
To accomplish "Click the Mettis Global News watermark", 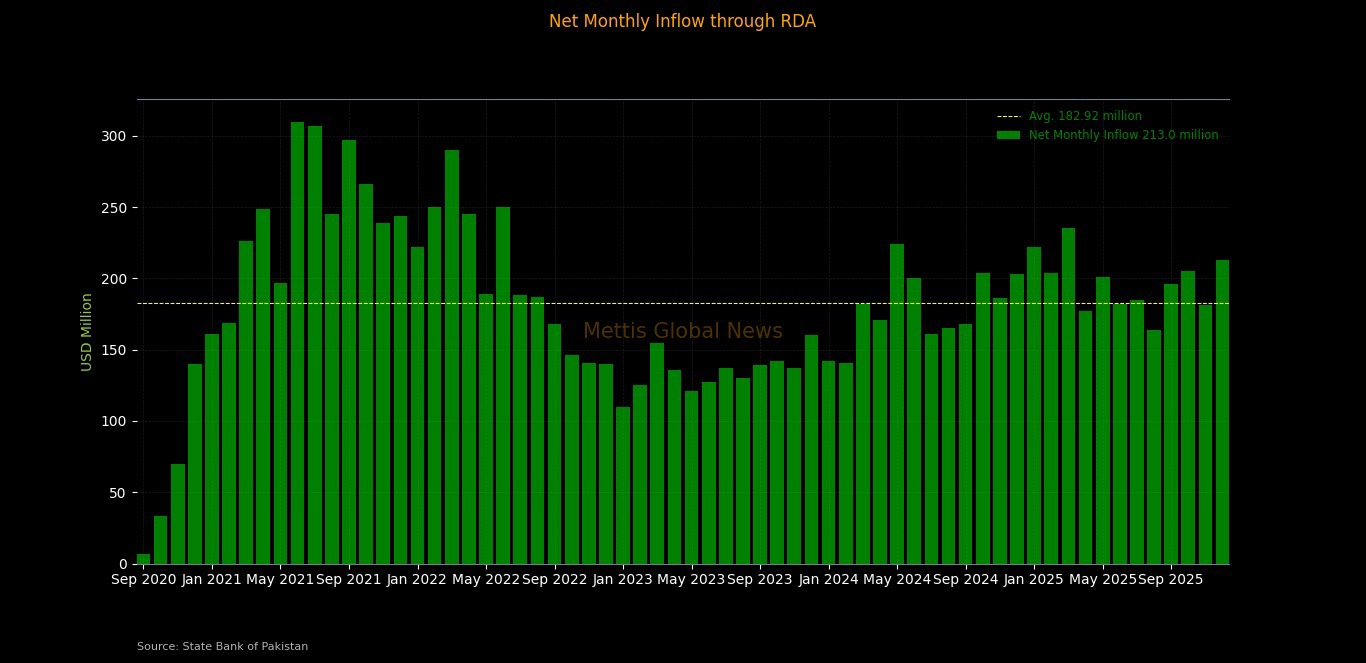I will click(683, 330).
